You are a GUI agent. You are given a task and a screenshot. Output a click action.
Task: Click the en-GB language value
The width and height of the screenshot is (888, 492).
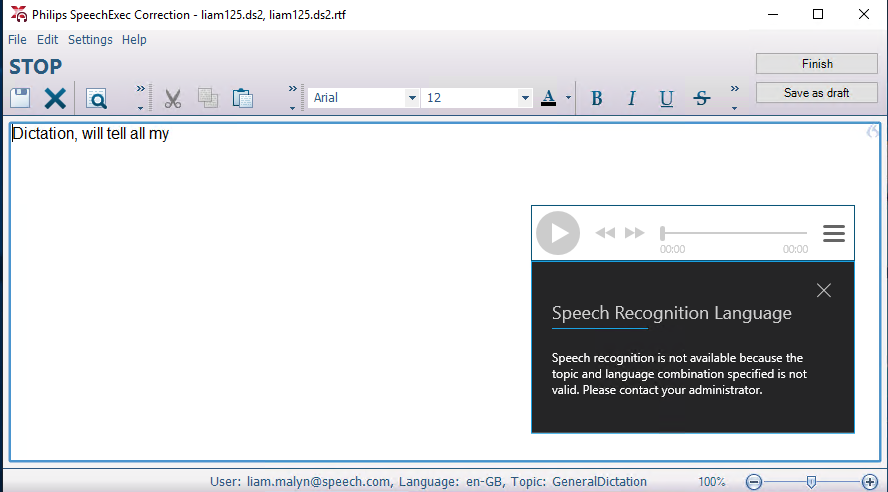pyautogui.click(x=484, y=482)
